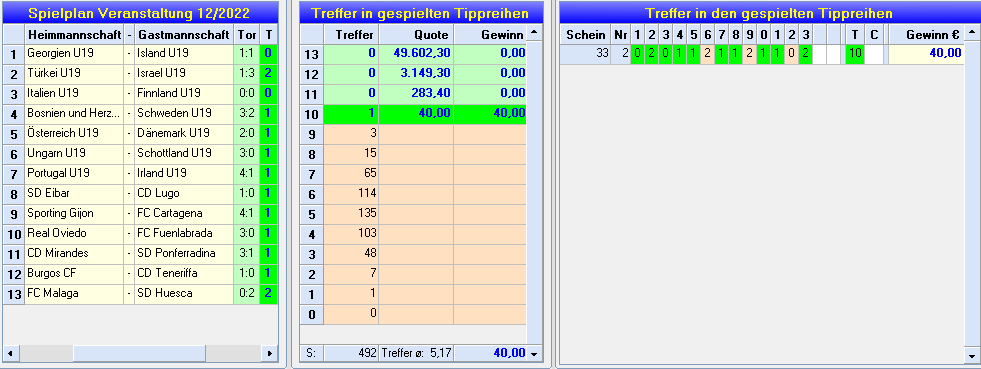The width and height of the screenshot is (981, 369).
Task: Click the Schein column header
Action: click(x=585, y=34)
